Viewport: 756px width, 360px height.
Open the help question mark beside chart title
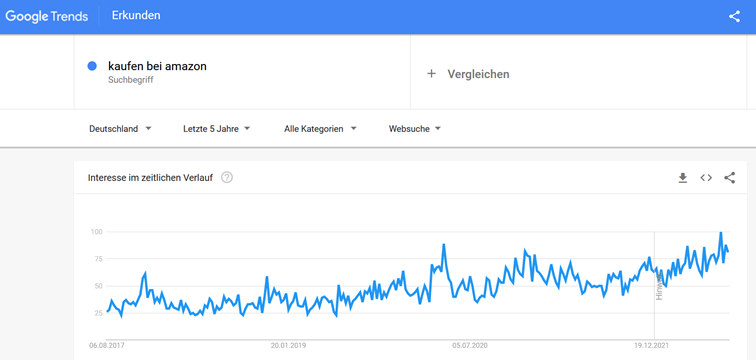pyautogui.click(x=227, y=177)
